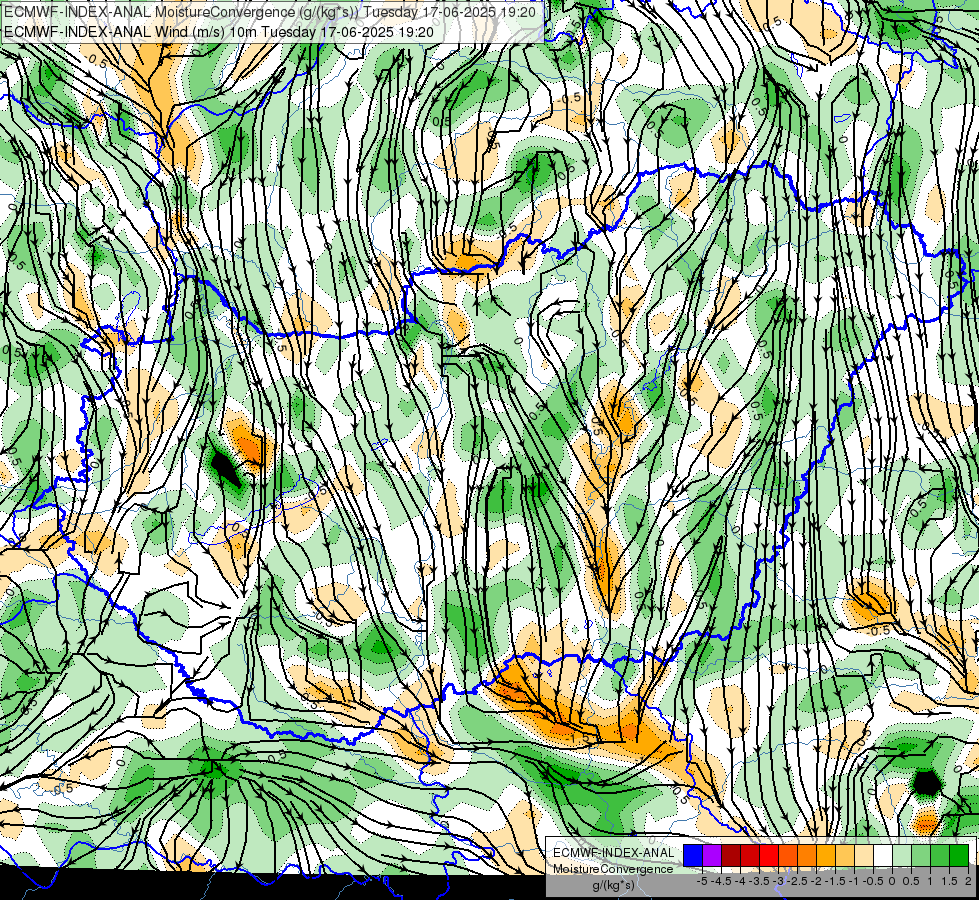Click the g/(kg*s) units label in the legend

(614, 885)
